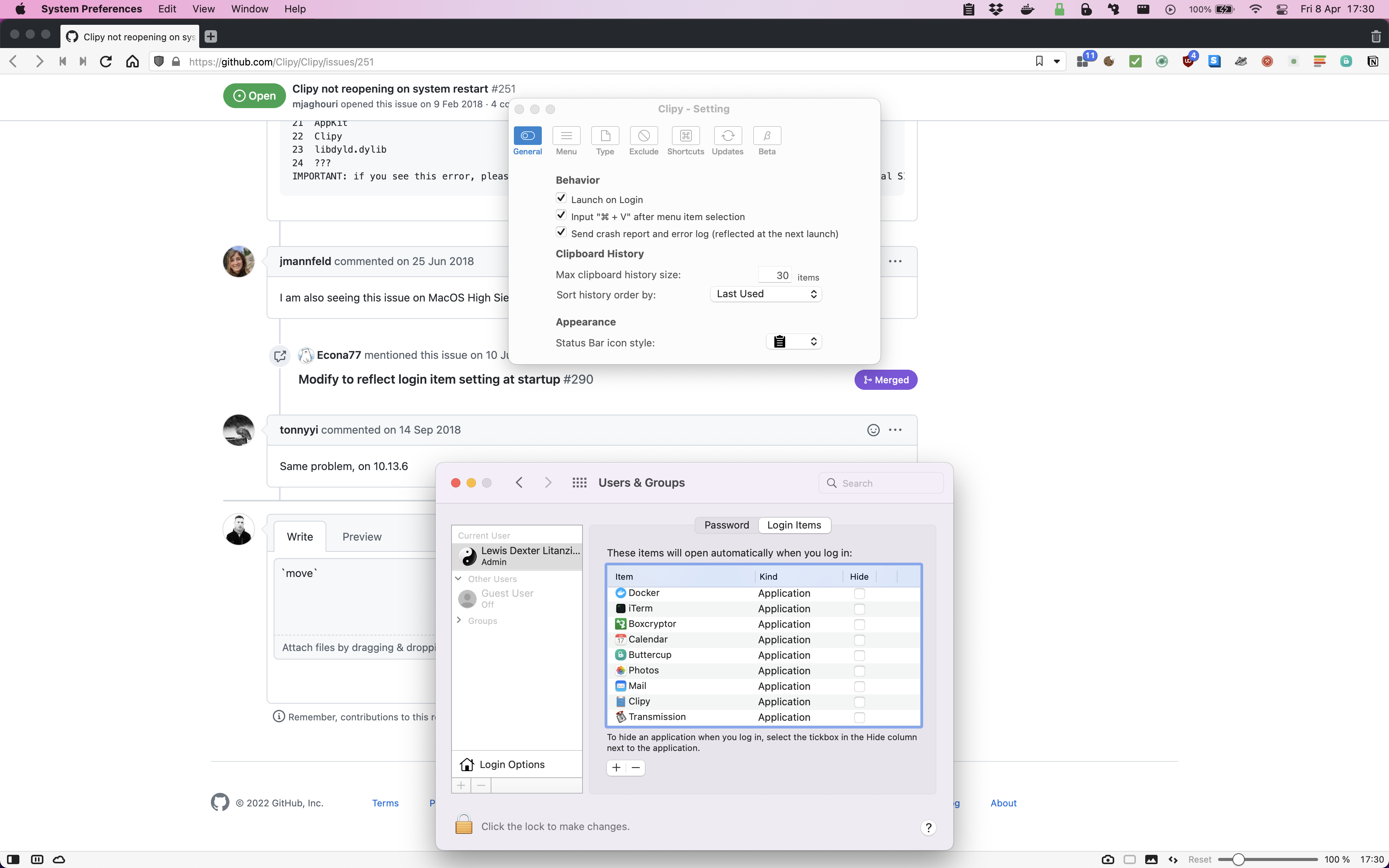Select the Type section in Clipy settings
This screenshot has width=1389, height=868.
coord(604,140)
